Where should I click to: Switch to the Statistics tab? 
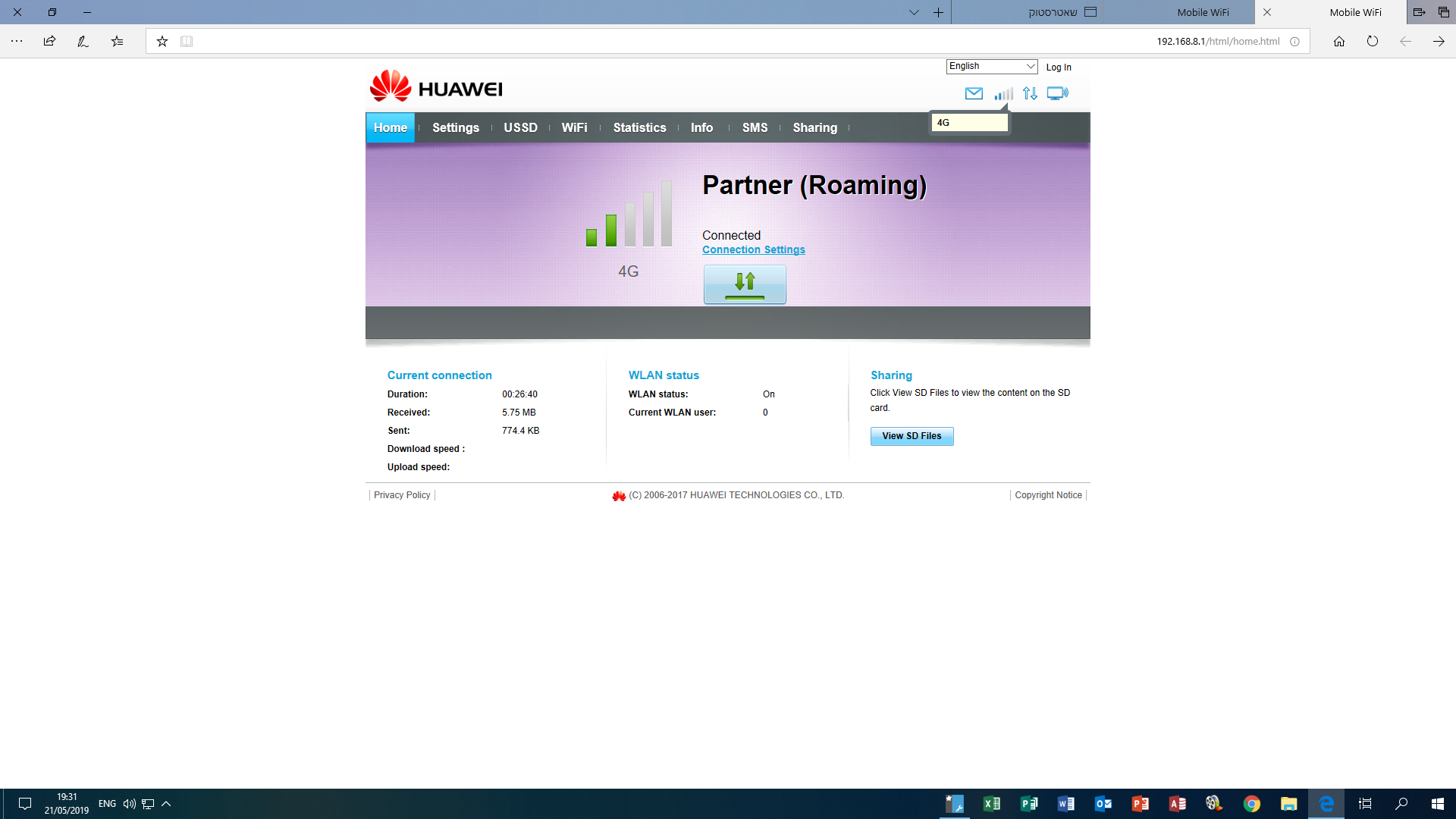(x=639, y=127)
